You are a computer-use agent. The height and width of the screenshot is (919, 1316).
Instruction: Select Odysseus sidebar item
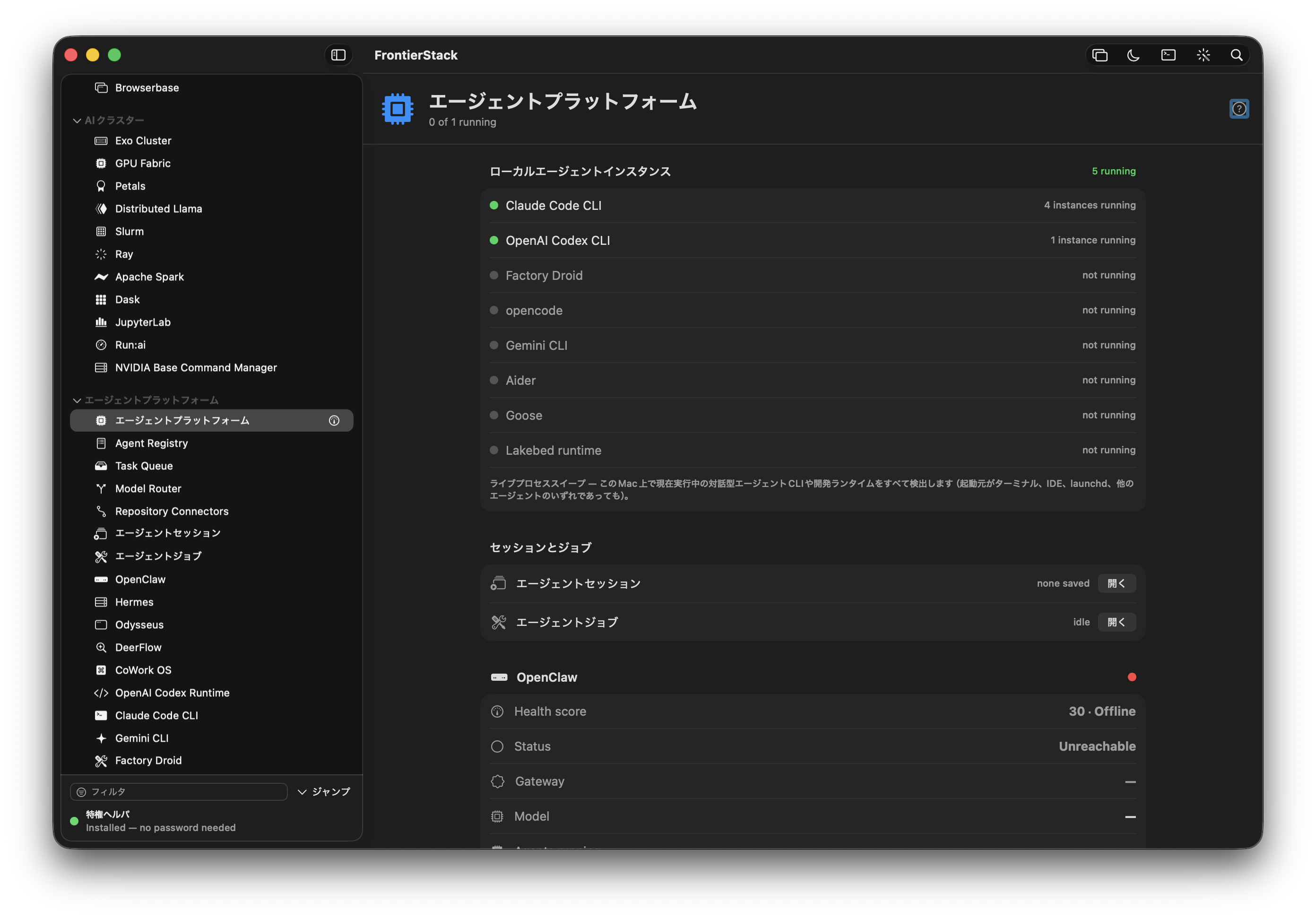pyautogui.click(x=211, y=625)
